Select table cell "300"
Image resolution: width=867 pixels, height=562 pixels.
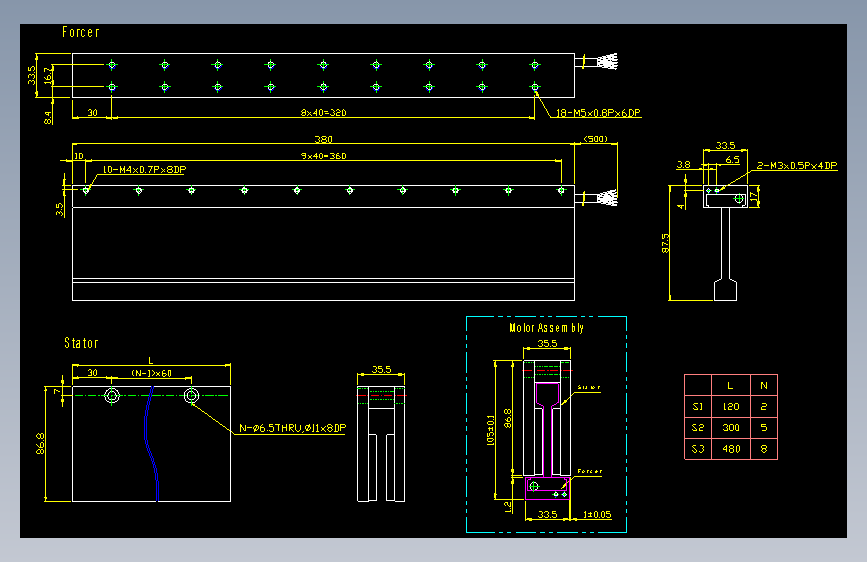[x=731, y=428]
